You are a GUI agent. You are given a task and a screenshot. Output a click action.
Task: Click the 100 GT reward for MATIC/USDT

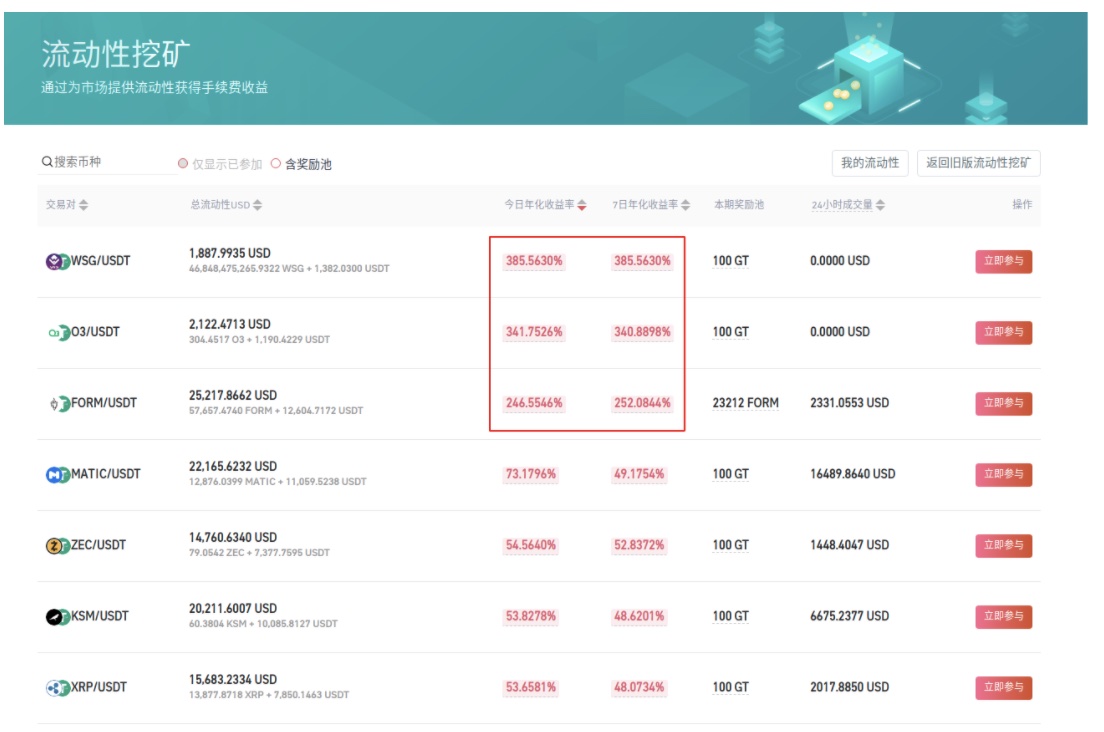730,474
